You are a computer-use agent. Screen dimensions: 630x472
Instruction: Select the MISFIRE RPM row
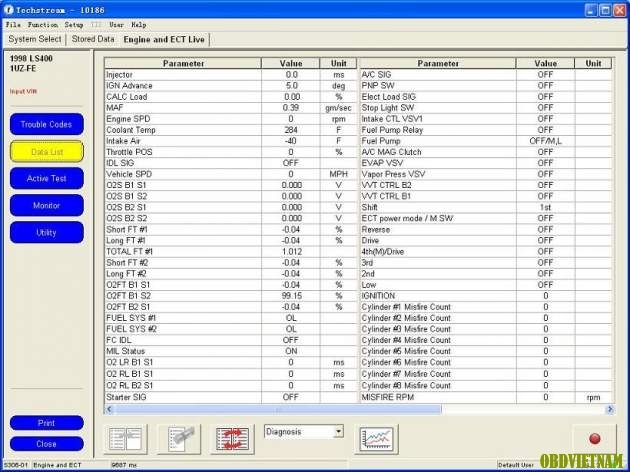coord(485,397)
